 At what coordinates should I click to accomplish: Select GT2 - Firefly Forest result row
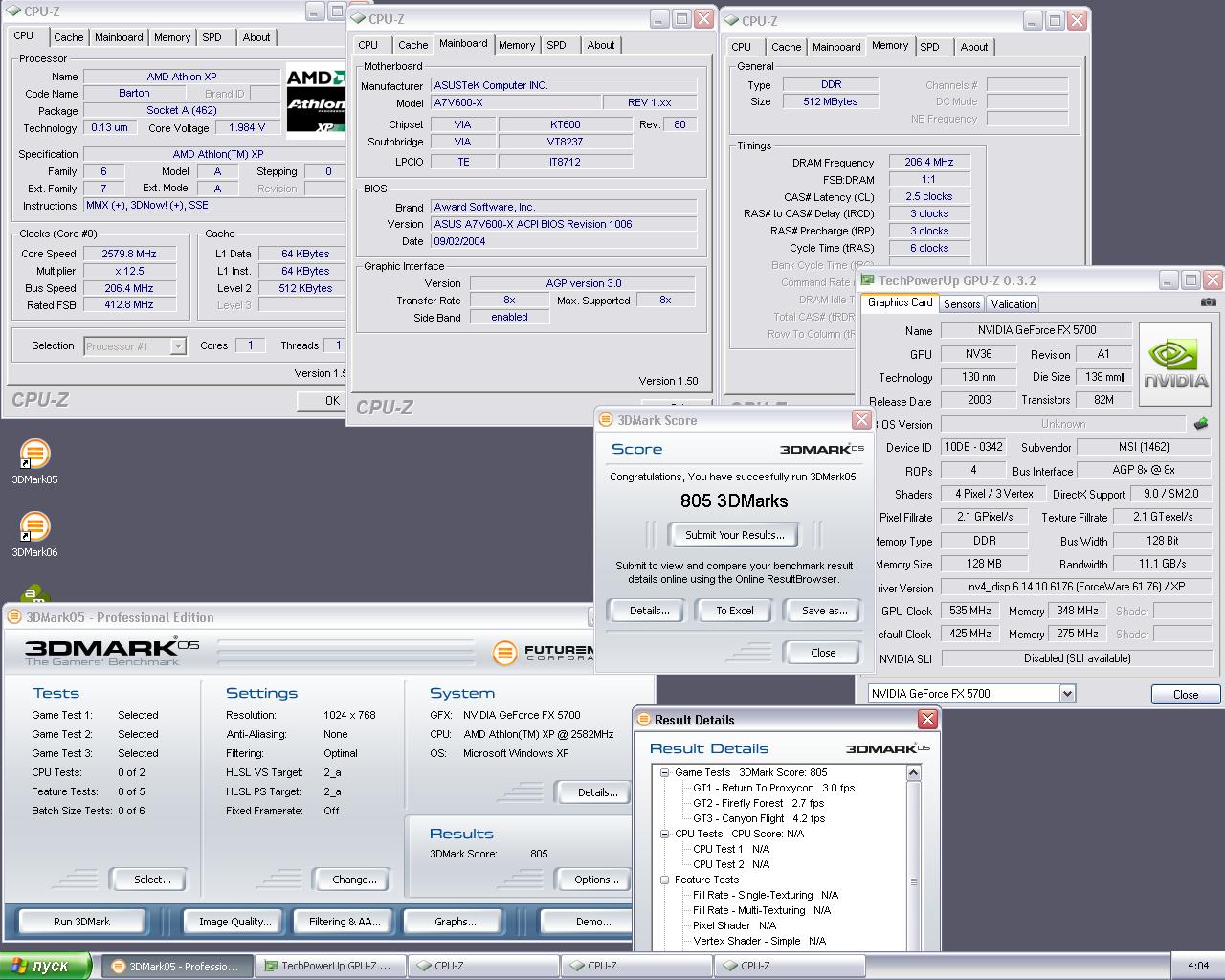(x=758, y=803)
